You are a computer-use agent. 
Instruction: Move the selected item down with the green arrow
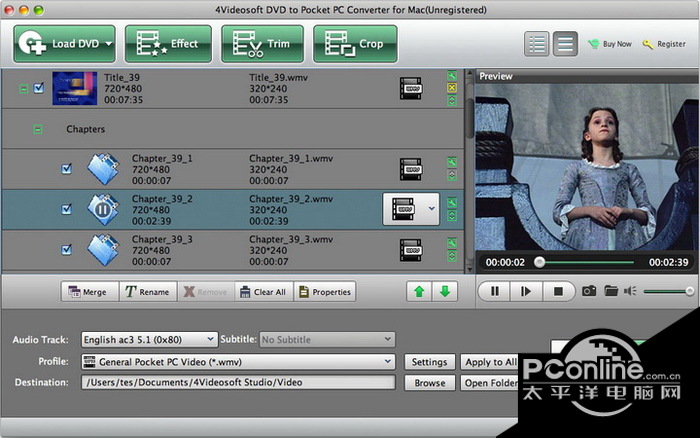click(x=444, y=291)
